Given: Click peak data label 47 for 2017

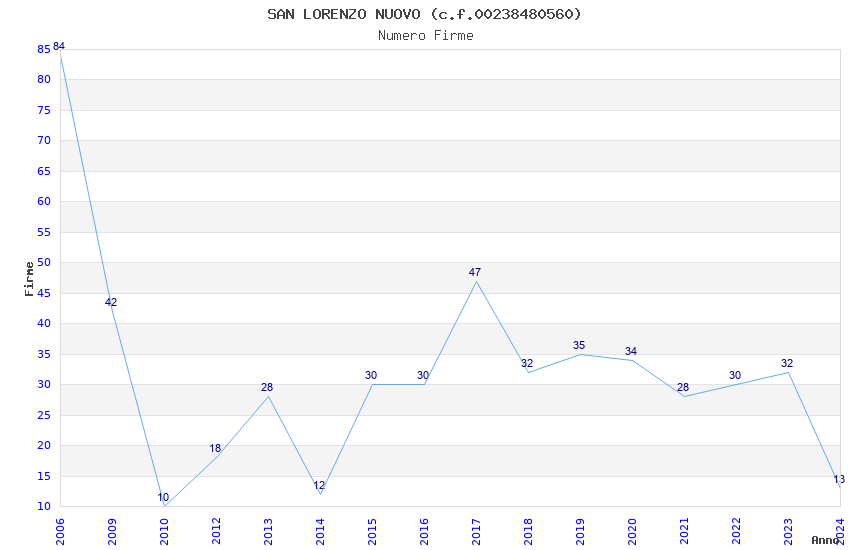Looking at the screenshot, I should [x=475, y=273].
